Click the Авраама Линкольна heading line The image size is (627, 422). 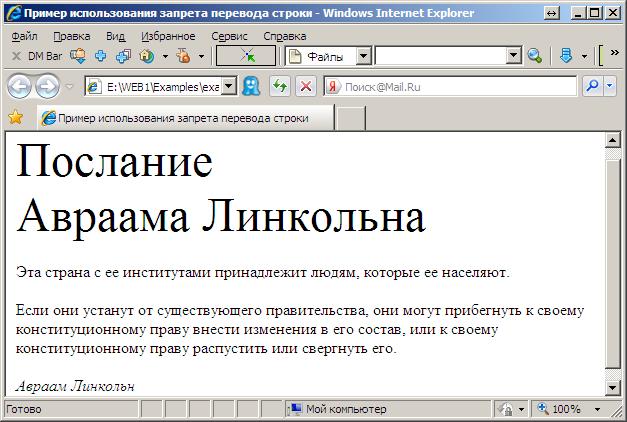point(221,218)
